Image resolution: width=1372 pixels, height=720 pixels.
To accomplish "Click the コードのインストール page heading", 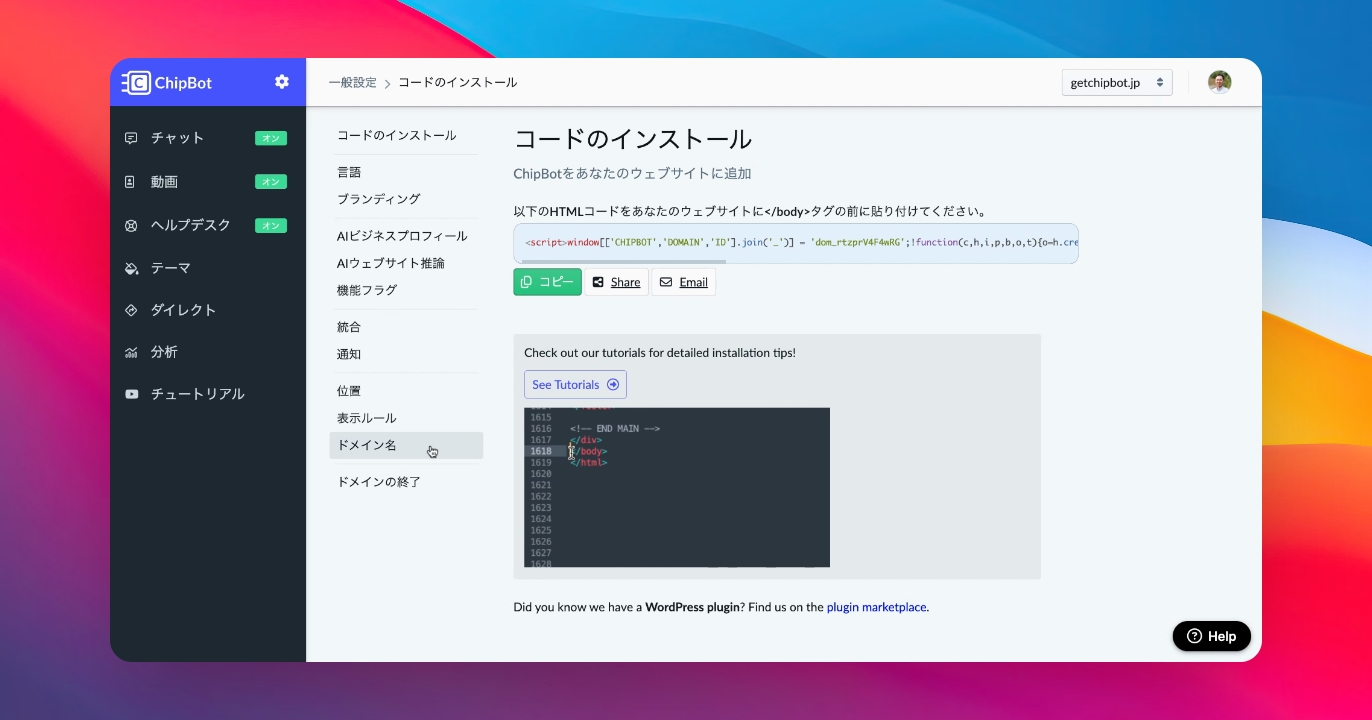I will click(633, 139).
